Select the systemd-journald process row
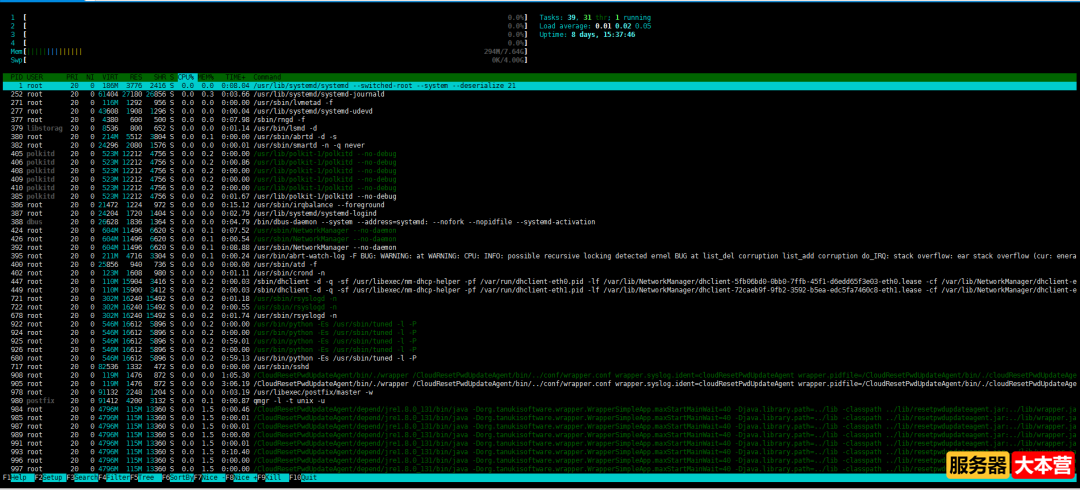 coord(300,94)
